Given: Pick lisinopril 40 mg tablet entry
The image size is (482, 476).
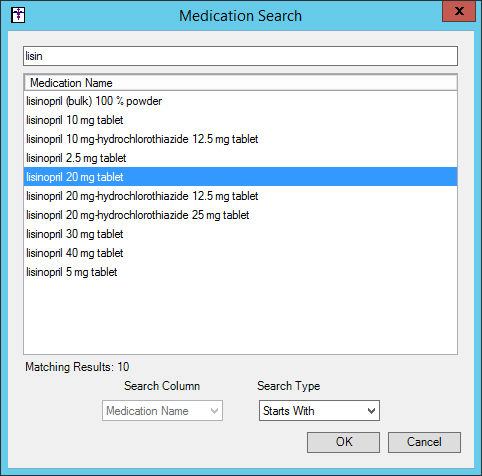Looking at the screenshot, I should coord(240,253).
